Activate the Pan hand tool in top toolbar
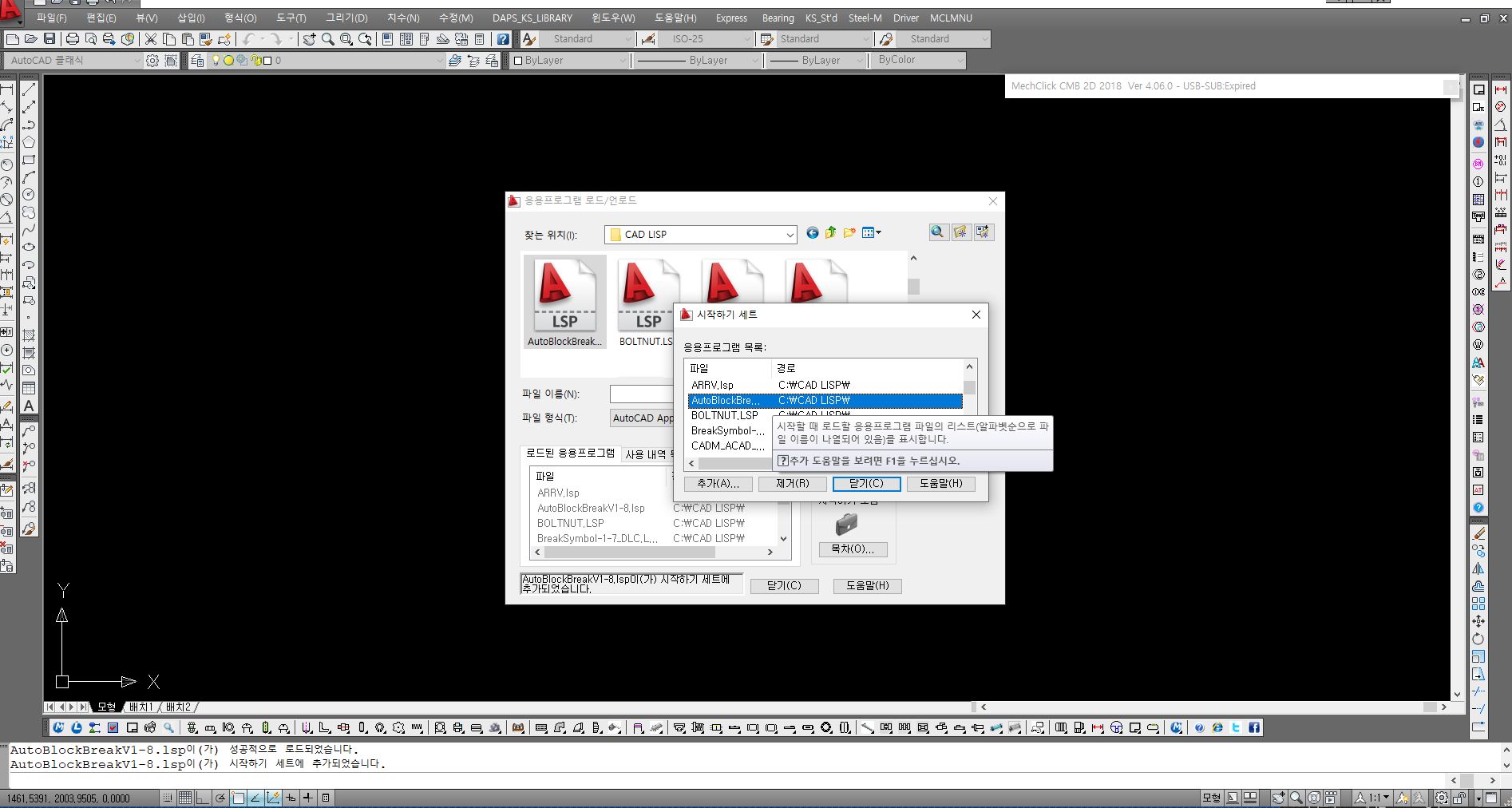Viewport: 1512px width, 808px height. (309, 39)
